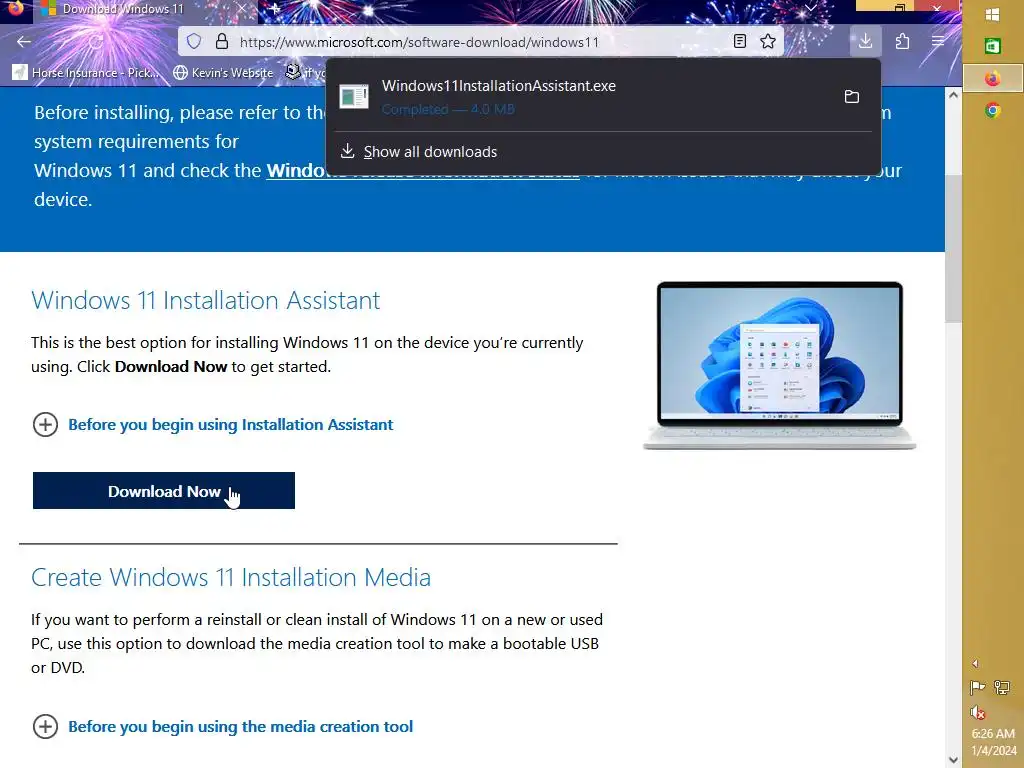
Task: Click the page scrollbar up arrow
Action: 953,95
